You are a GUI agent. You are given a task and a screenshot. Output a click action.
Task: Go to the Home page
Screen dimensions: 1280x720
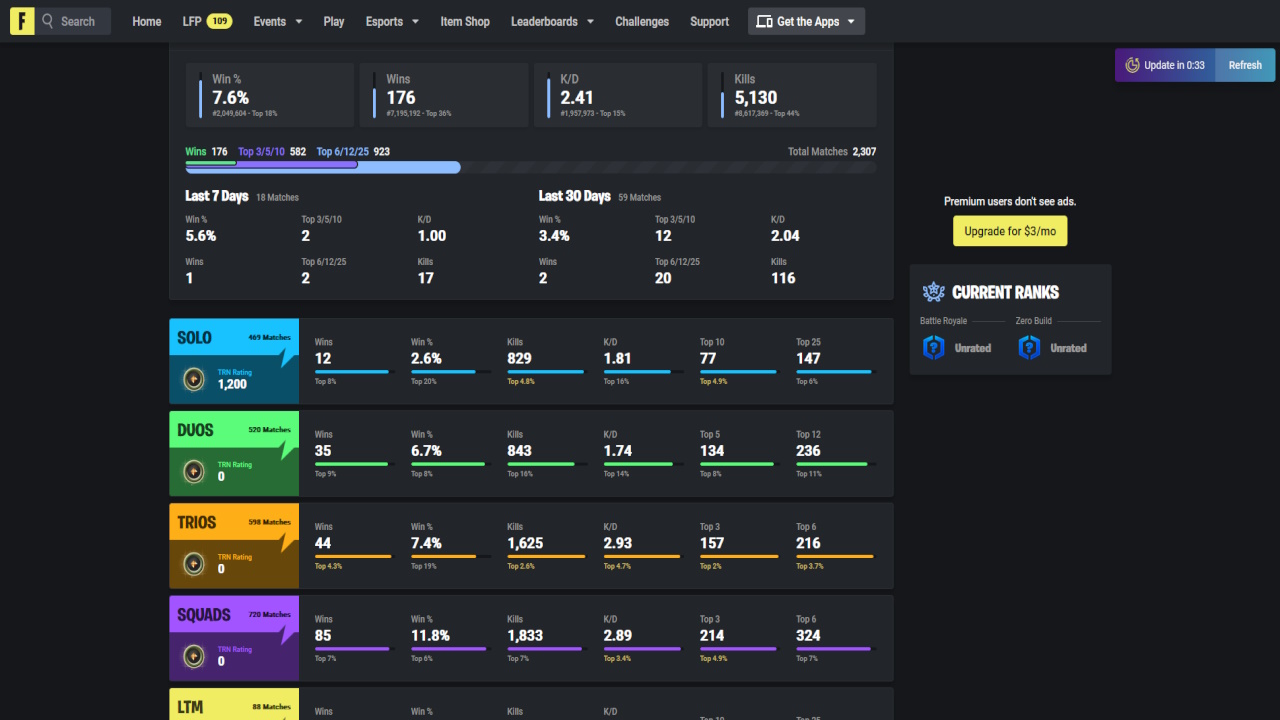click(147, 21)
